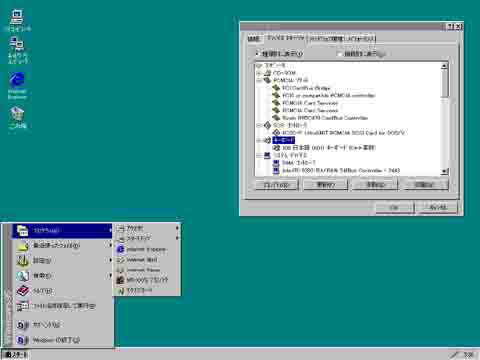Select the view devices by connection radio button
Image resolution: width=480 pixels, height=360 pixels.
pyautogui.click(x=339, y=54)
